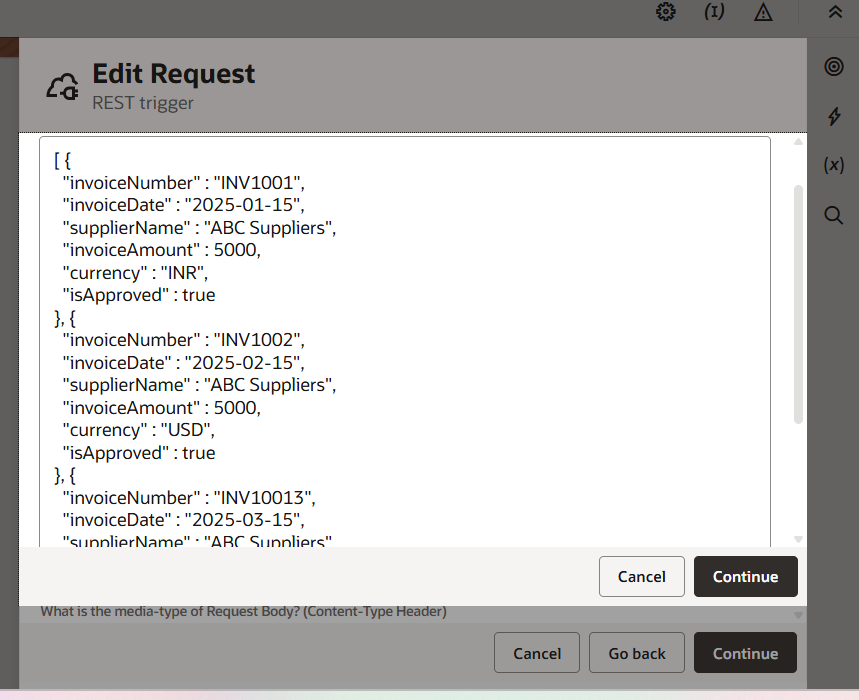Collapse the panel with double-chevron icon
Image resolution: width=859 pixels, height=700 pixels.
tap(835, 12)
